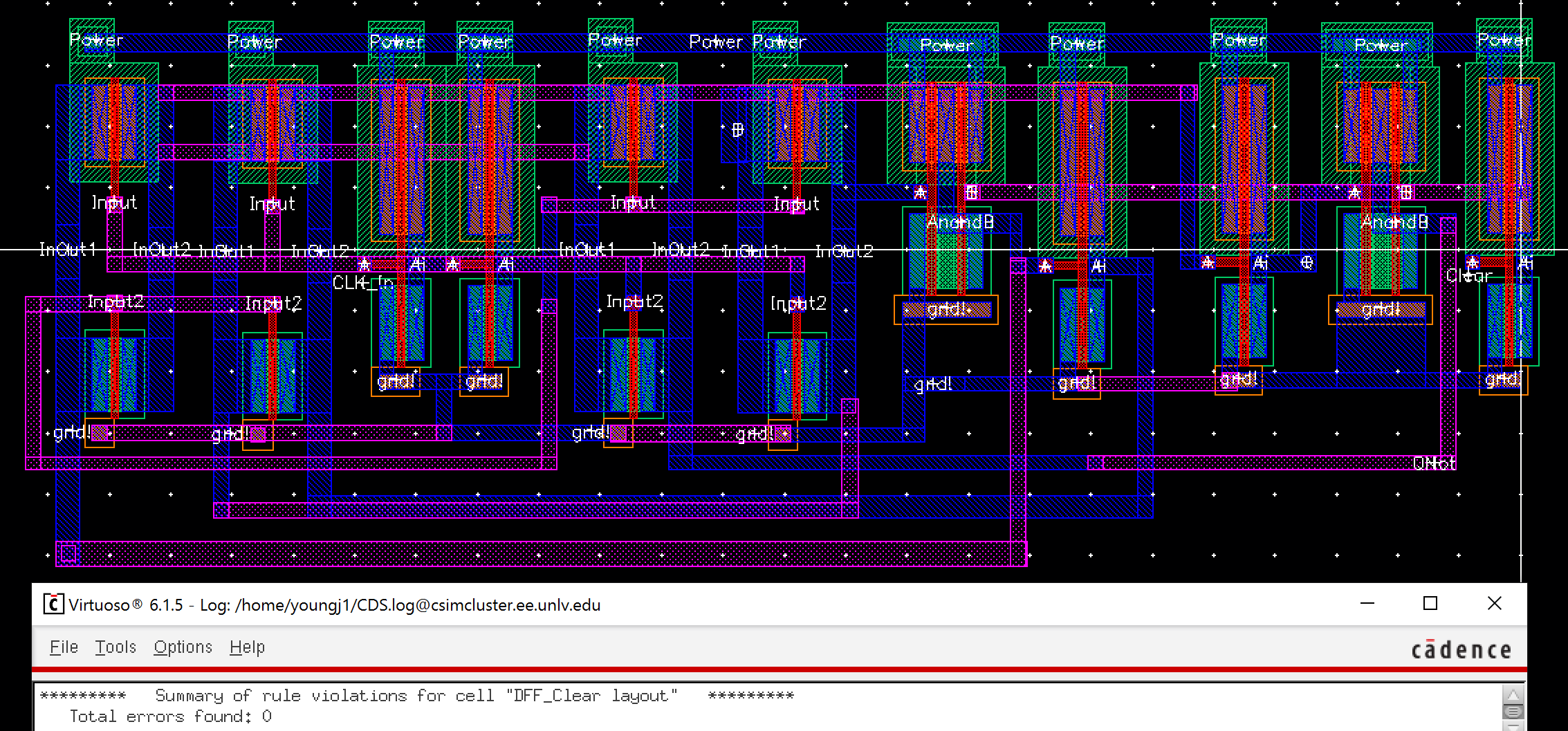Click the "Total errors found: 0" log line

click(170, 716)
